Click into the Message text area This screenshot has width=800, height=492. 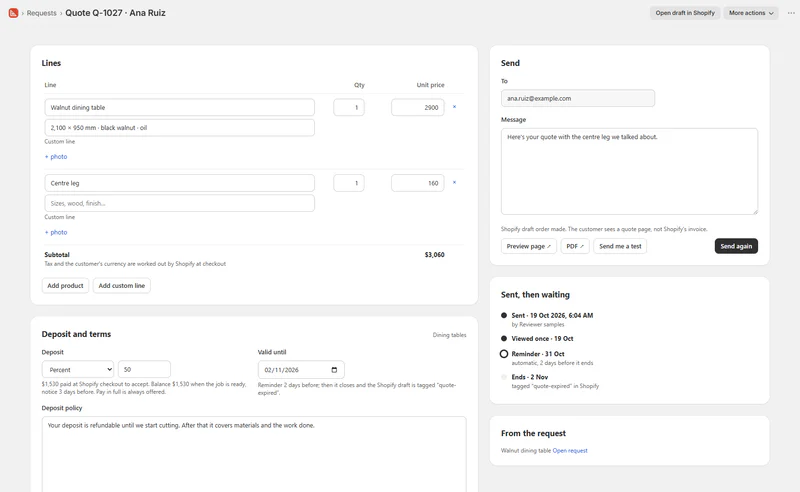tap(629, 171)
